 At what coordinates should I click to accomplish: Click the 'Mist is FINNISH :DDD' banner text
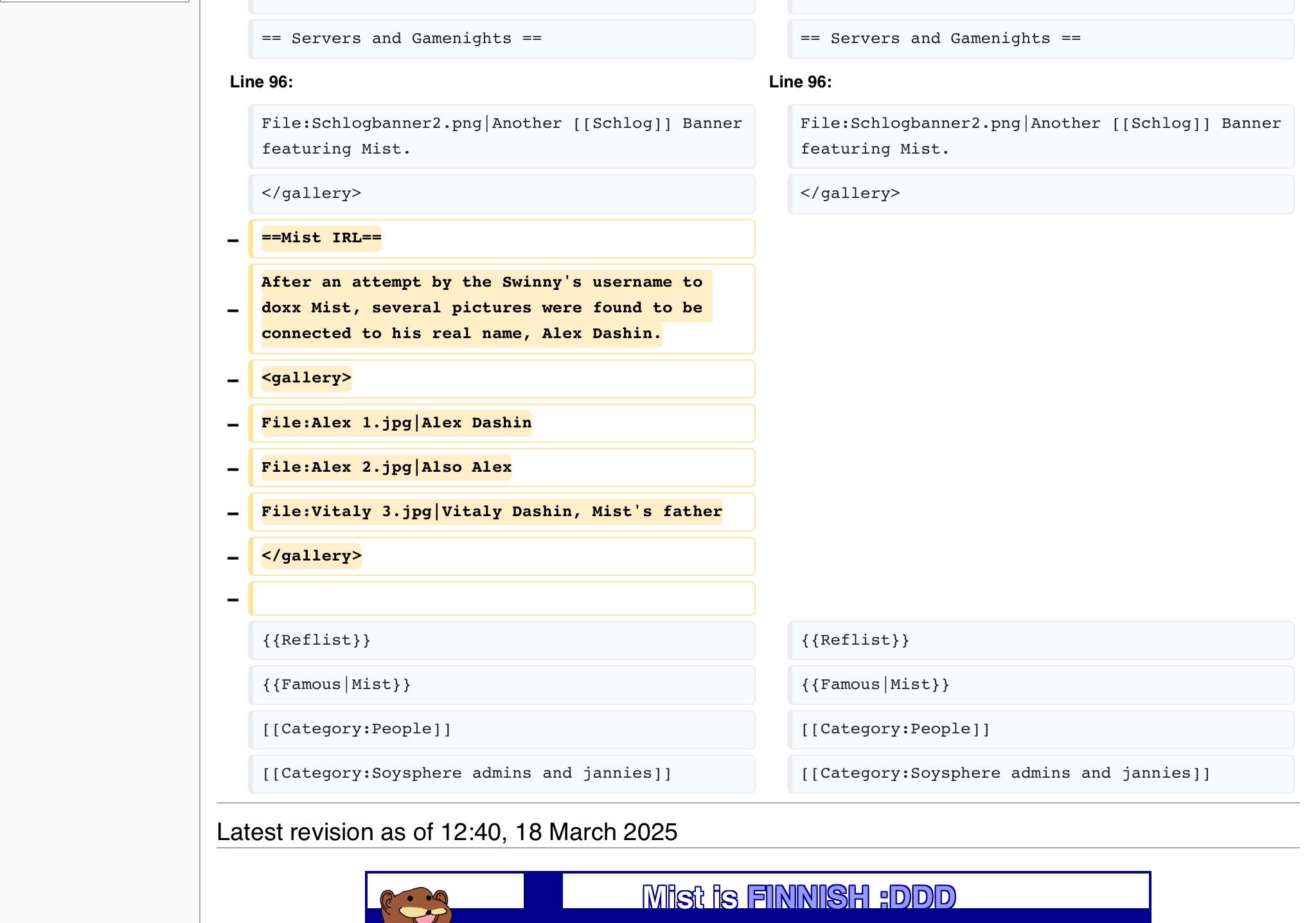[x=799, y=897]
